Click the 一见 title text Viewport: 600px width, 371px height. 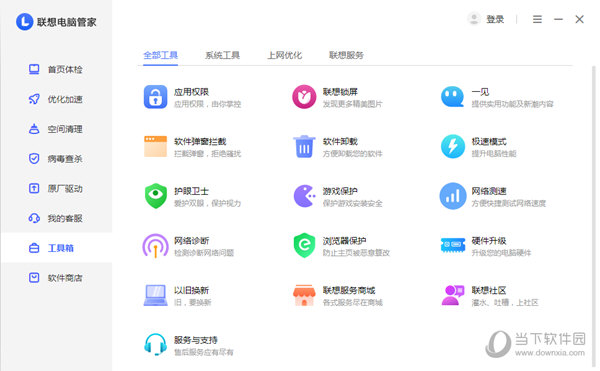click(x=480, y=92)
